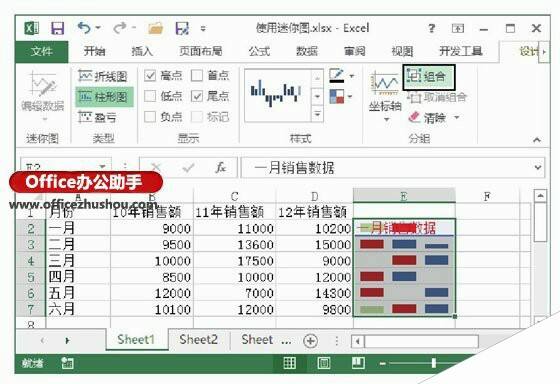Open the Page Layout (页面布局) tab
This screenshot has width=560, height=384.
pyautogui.click(x=201, y=51)
